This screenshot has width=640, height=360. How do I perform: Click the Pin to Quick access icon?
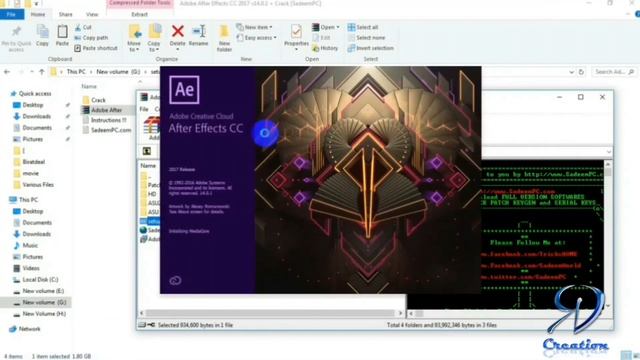click(16, 32)
